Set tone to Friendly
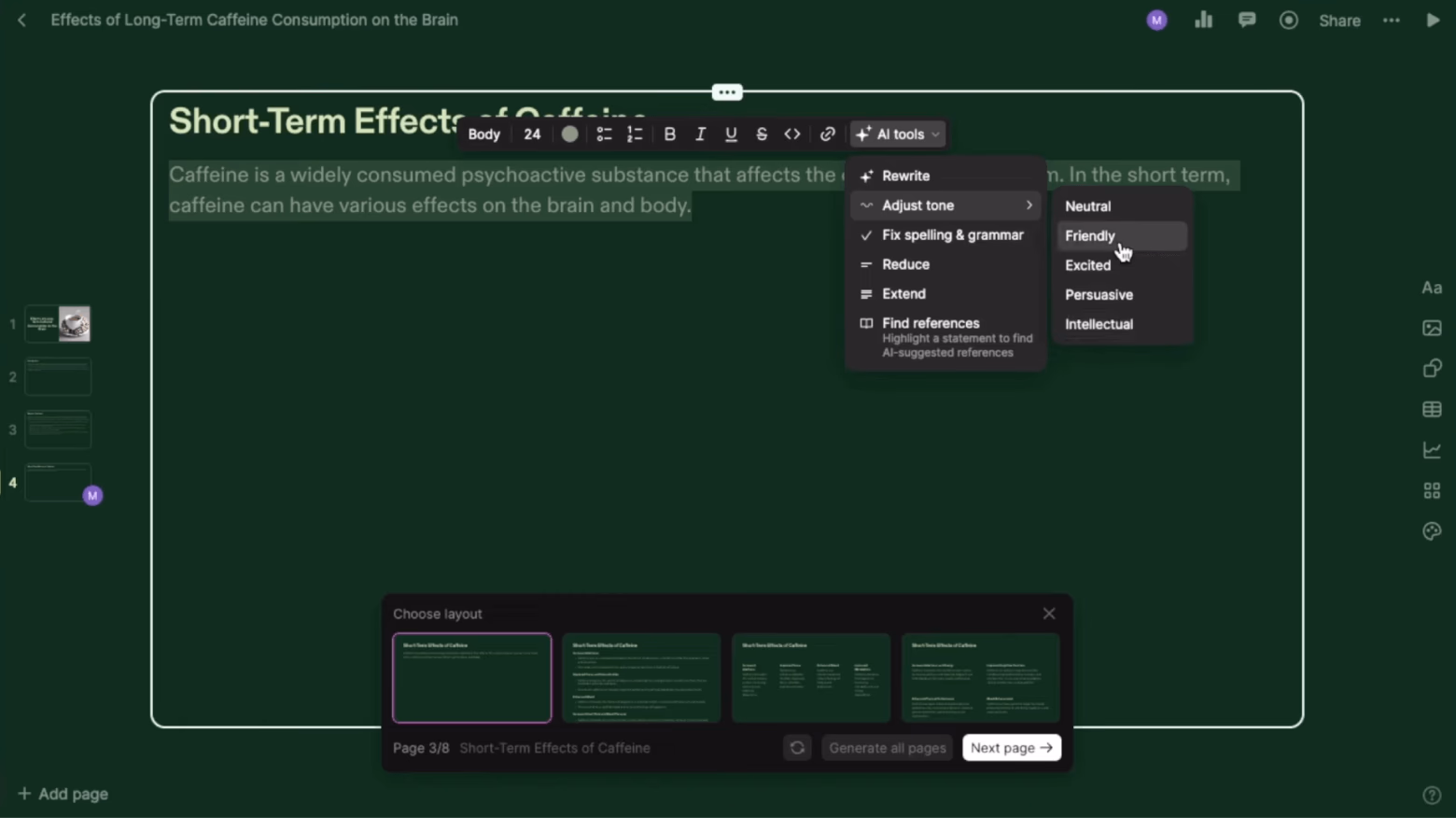This screenshot has height=818, width=1456. point(1122,236)
